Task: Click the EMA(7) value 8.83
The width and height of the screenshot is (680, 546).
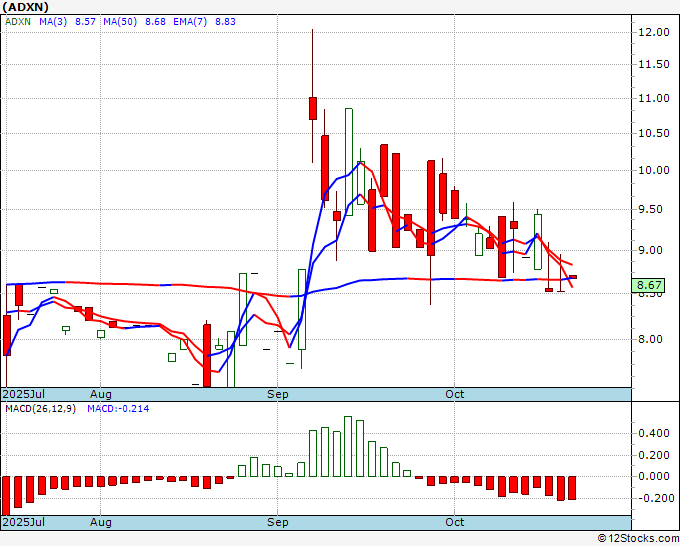Action: pos(225,21)
